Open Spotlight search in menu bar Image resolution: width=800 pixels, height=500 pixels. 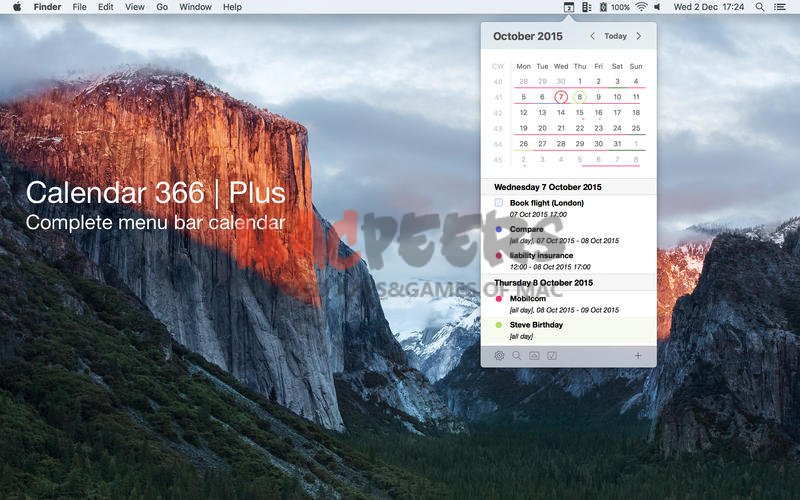click(759, 7)
